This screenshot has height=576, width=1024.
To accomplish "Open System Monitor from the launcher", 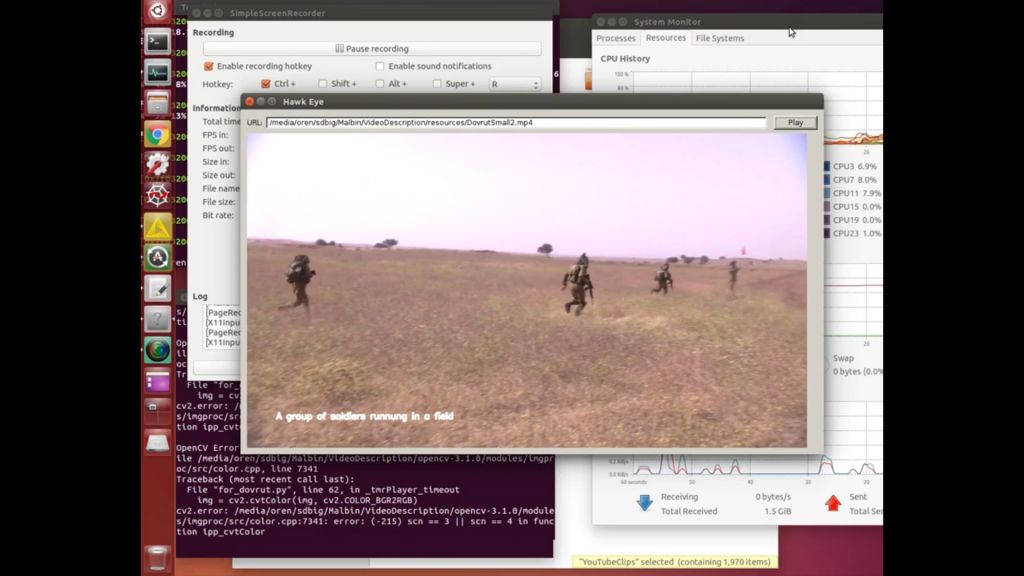I will pyautogui.click(x=157, y=73).
